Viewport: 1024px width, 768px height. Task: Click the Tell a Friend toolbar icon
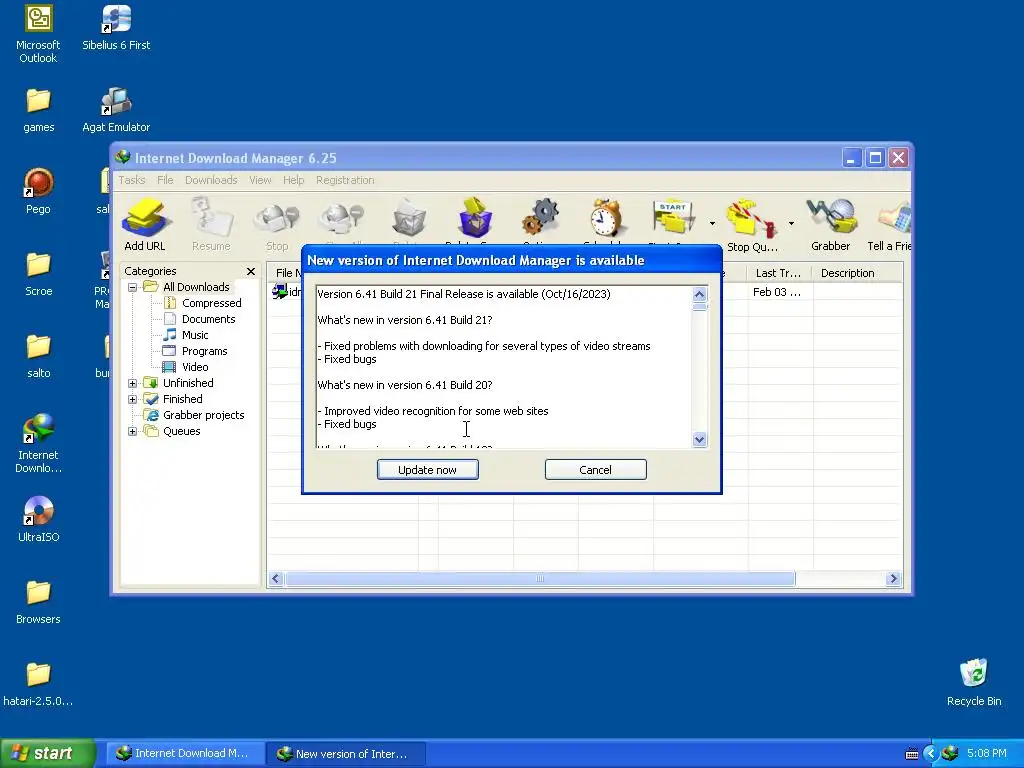pyautogui.click(x=889, y=225)
